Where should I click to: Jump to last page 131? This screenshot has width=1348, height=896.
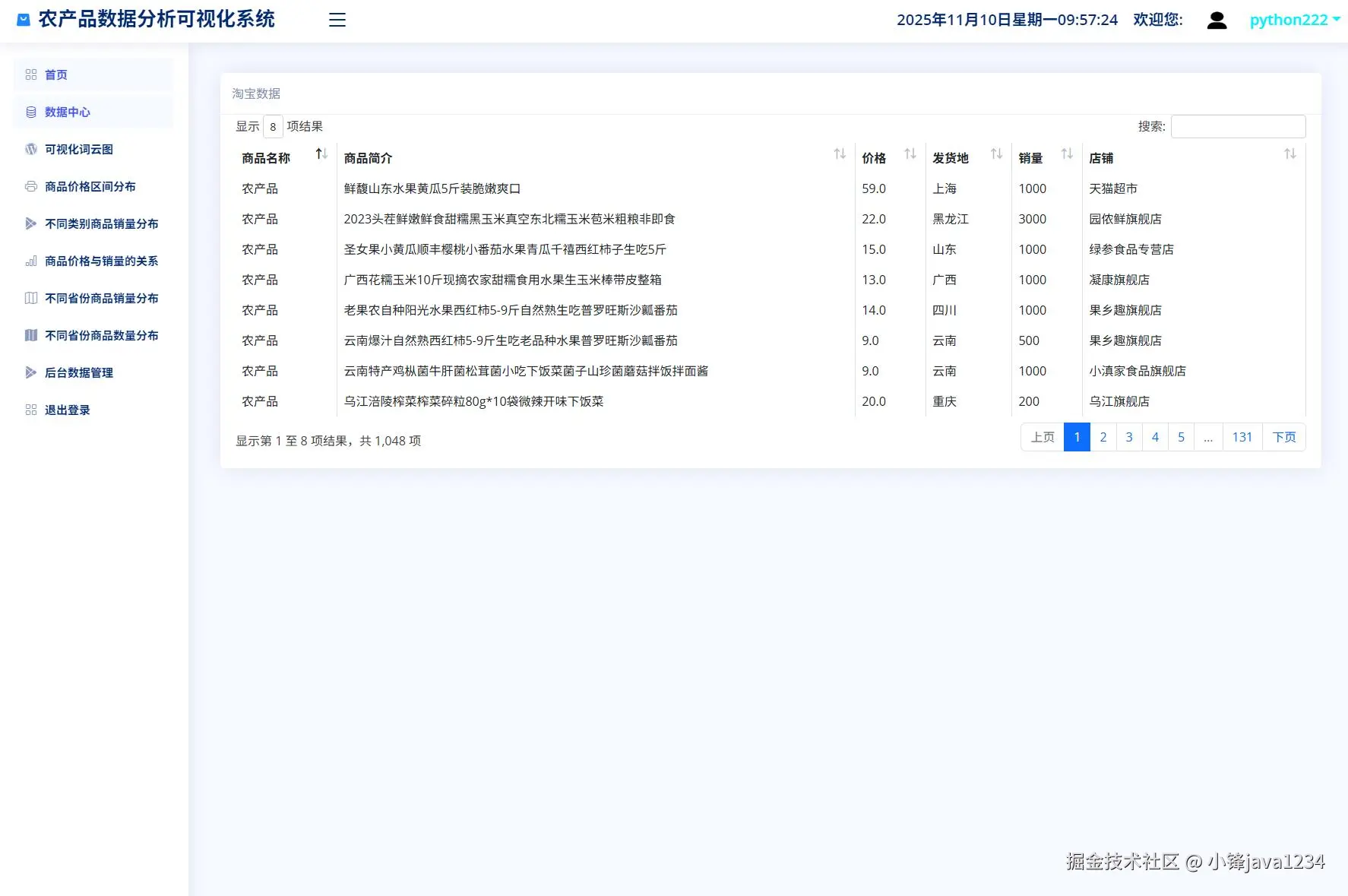tap(1242, 437)
